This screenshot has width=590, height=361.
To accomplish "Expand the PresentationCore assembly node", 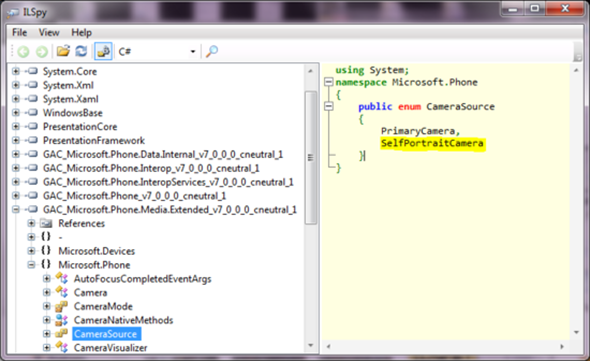I will (16, 126).
